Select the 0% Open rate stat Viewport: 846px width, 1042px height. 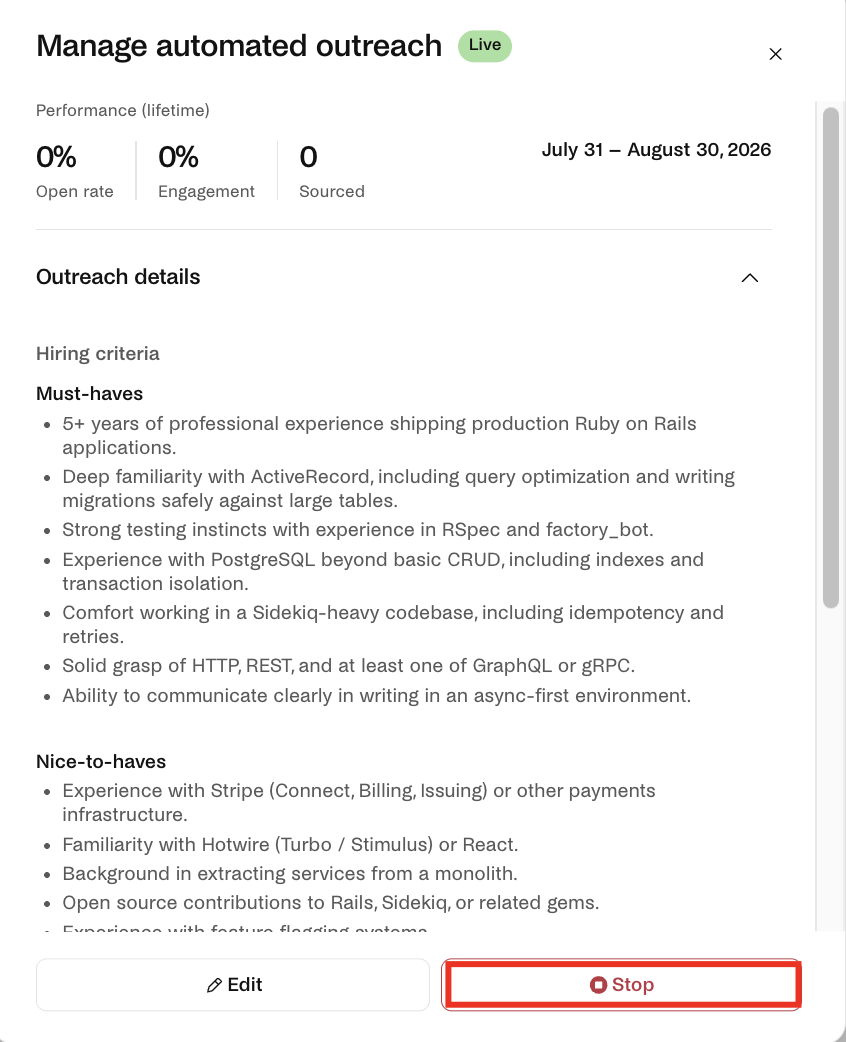74,171
